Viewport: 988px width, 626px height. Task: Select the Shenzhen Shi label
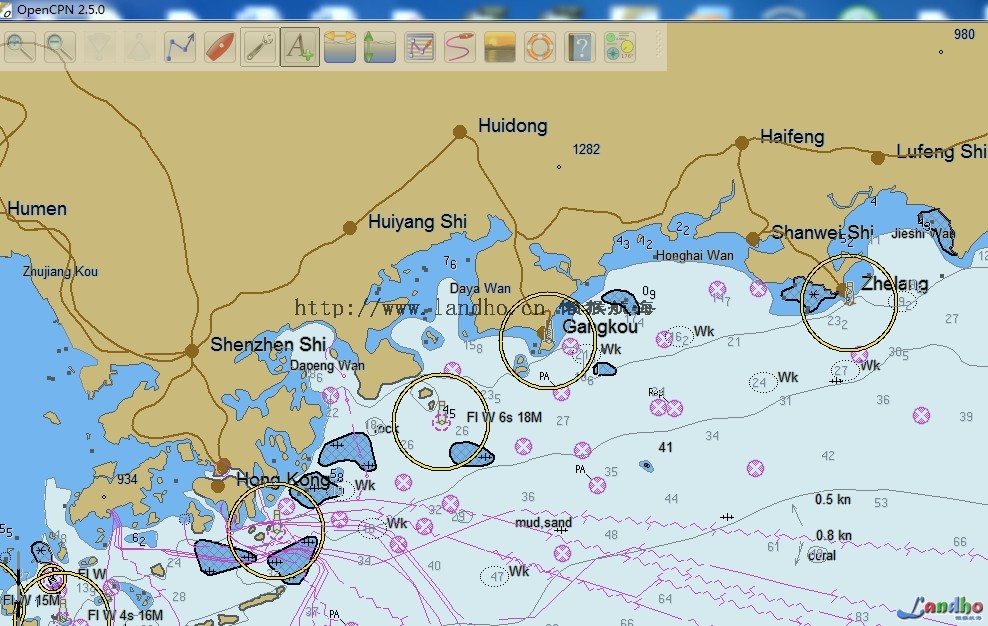pos(268,344)
